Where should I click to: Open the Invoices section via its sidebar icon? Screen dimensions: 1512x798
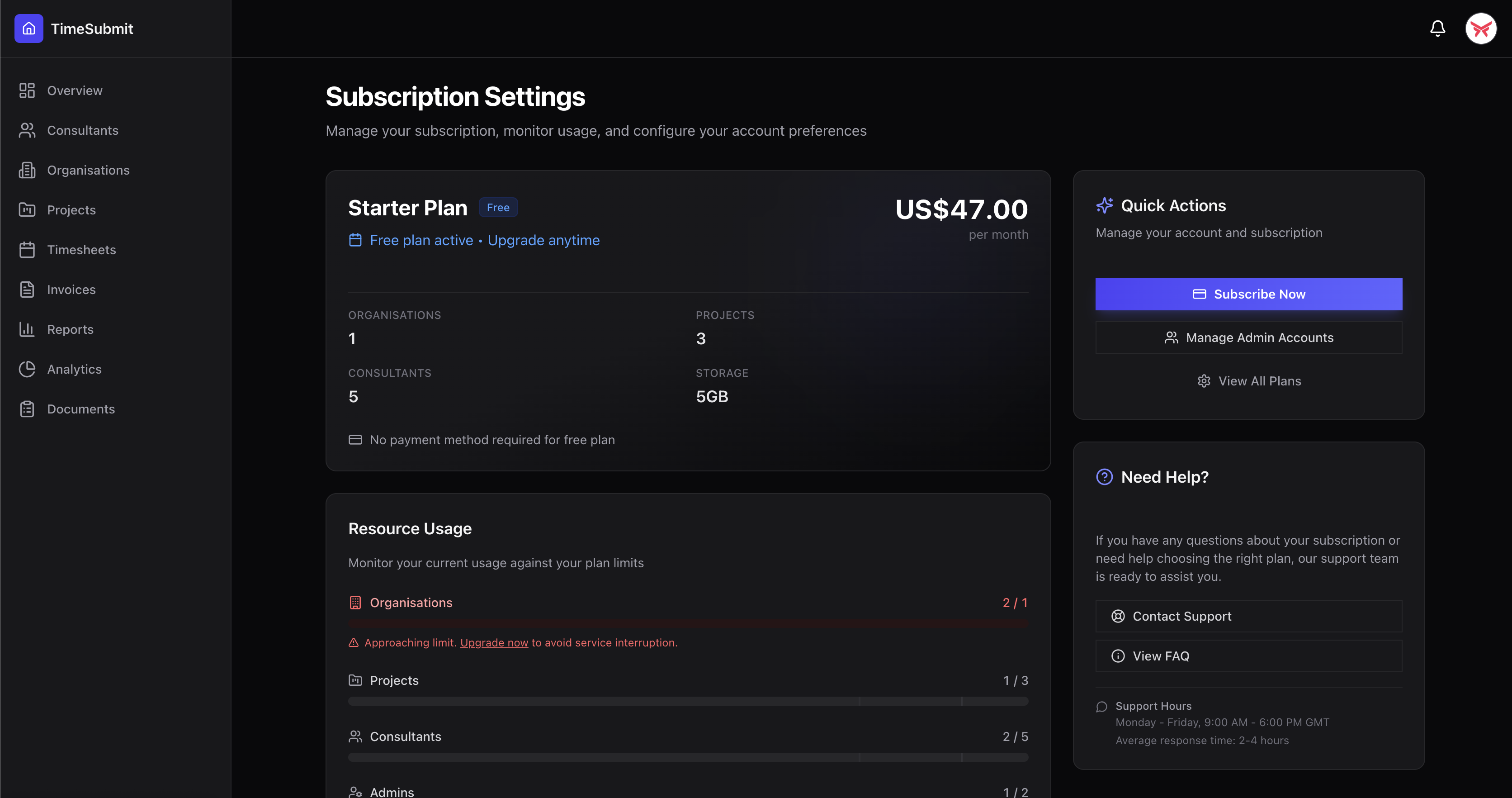(27, 290)
